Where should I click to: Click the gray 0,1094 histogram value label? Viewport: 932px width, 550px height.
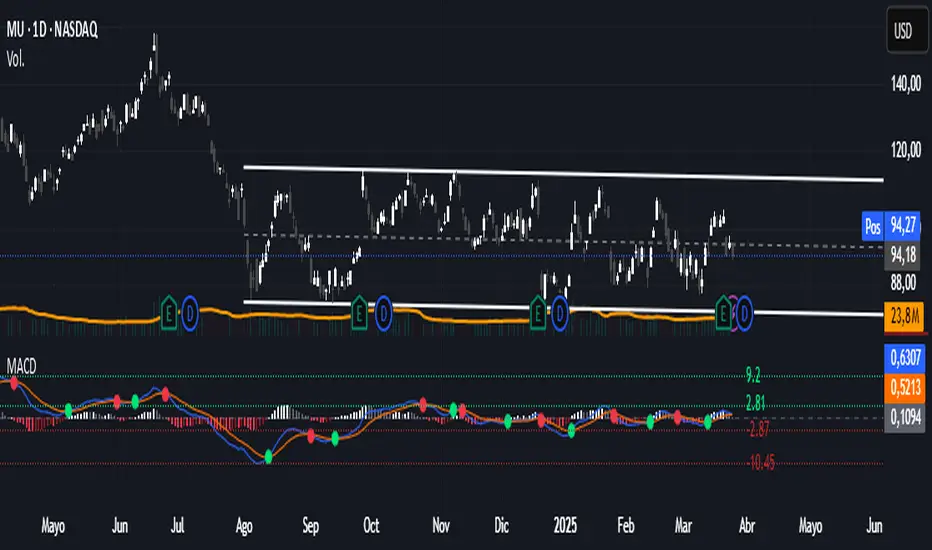point(904,417)
